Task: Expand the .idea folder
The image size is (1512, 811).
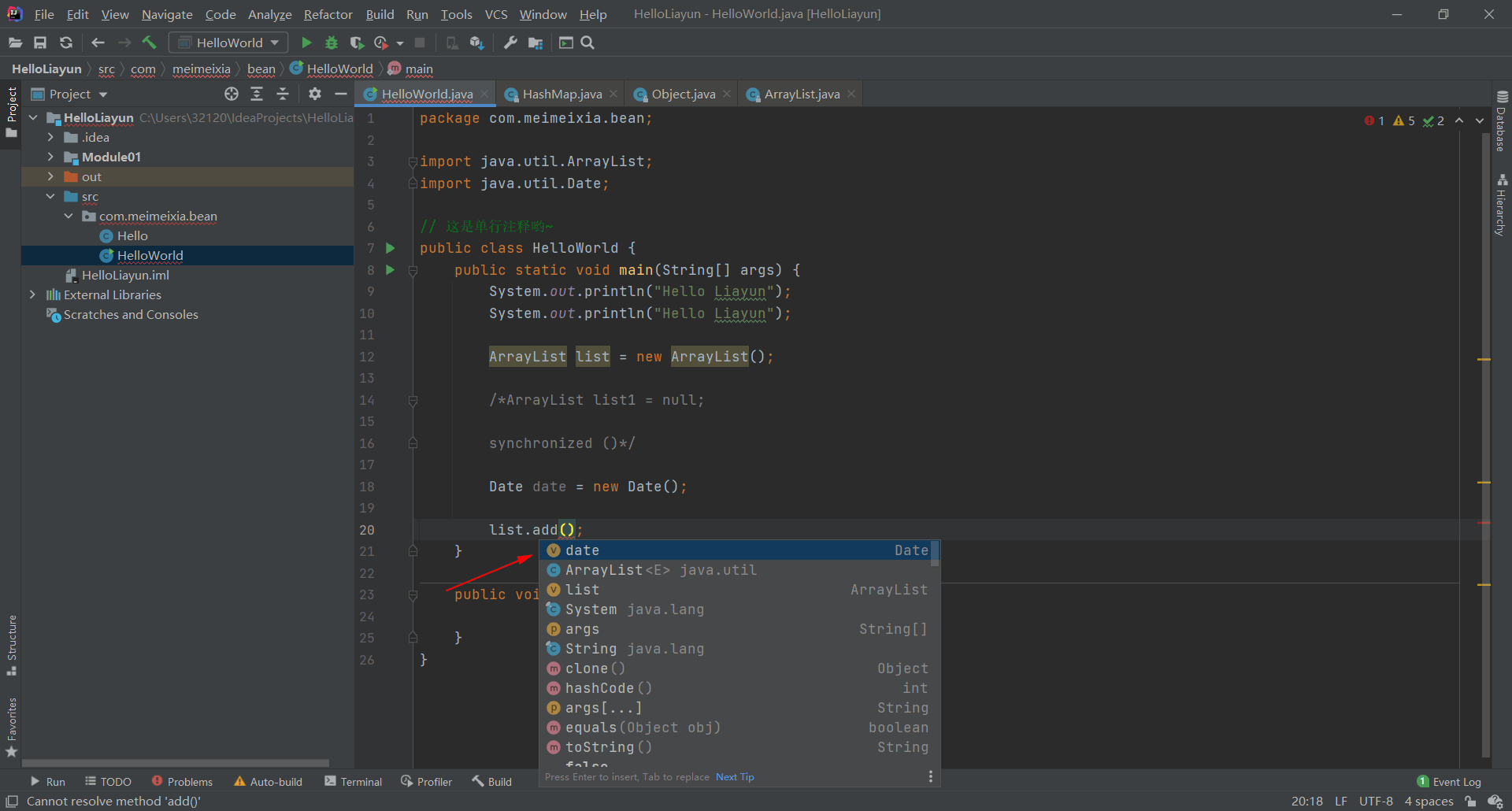Action: [51, 137]
